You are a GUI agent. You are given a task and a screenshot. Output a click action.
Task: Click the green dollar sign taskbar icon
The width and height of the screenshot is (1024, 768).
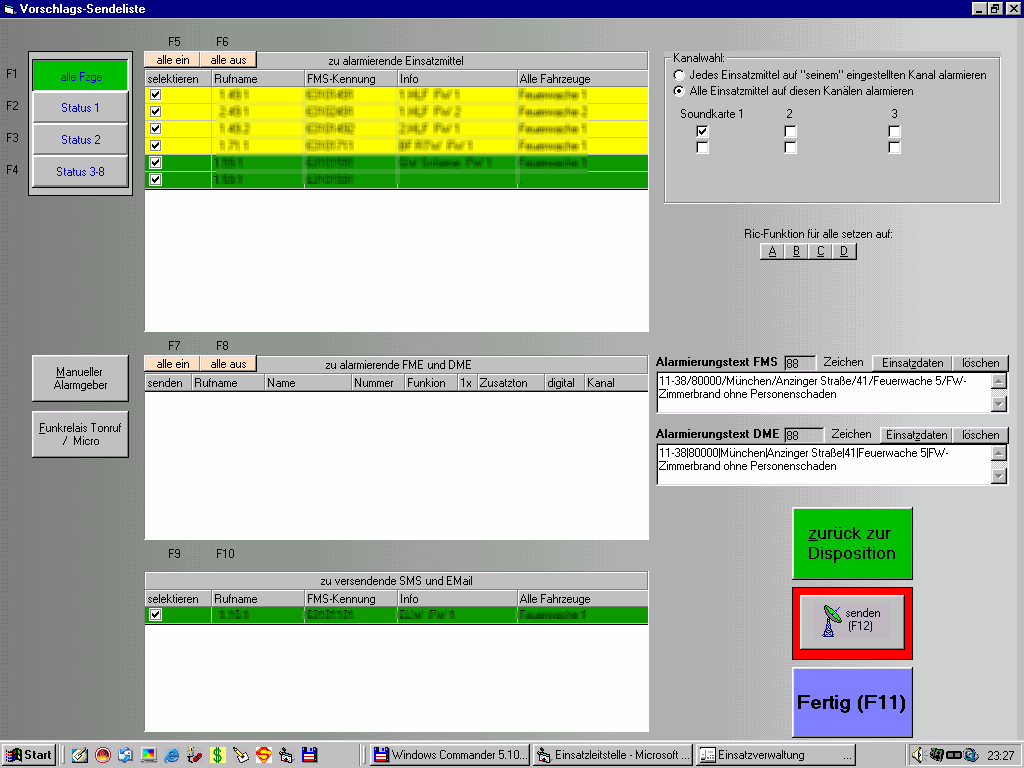coord(217,755)
